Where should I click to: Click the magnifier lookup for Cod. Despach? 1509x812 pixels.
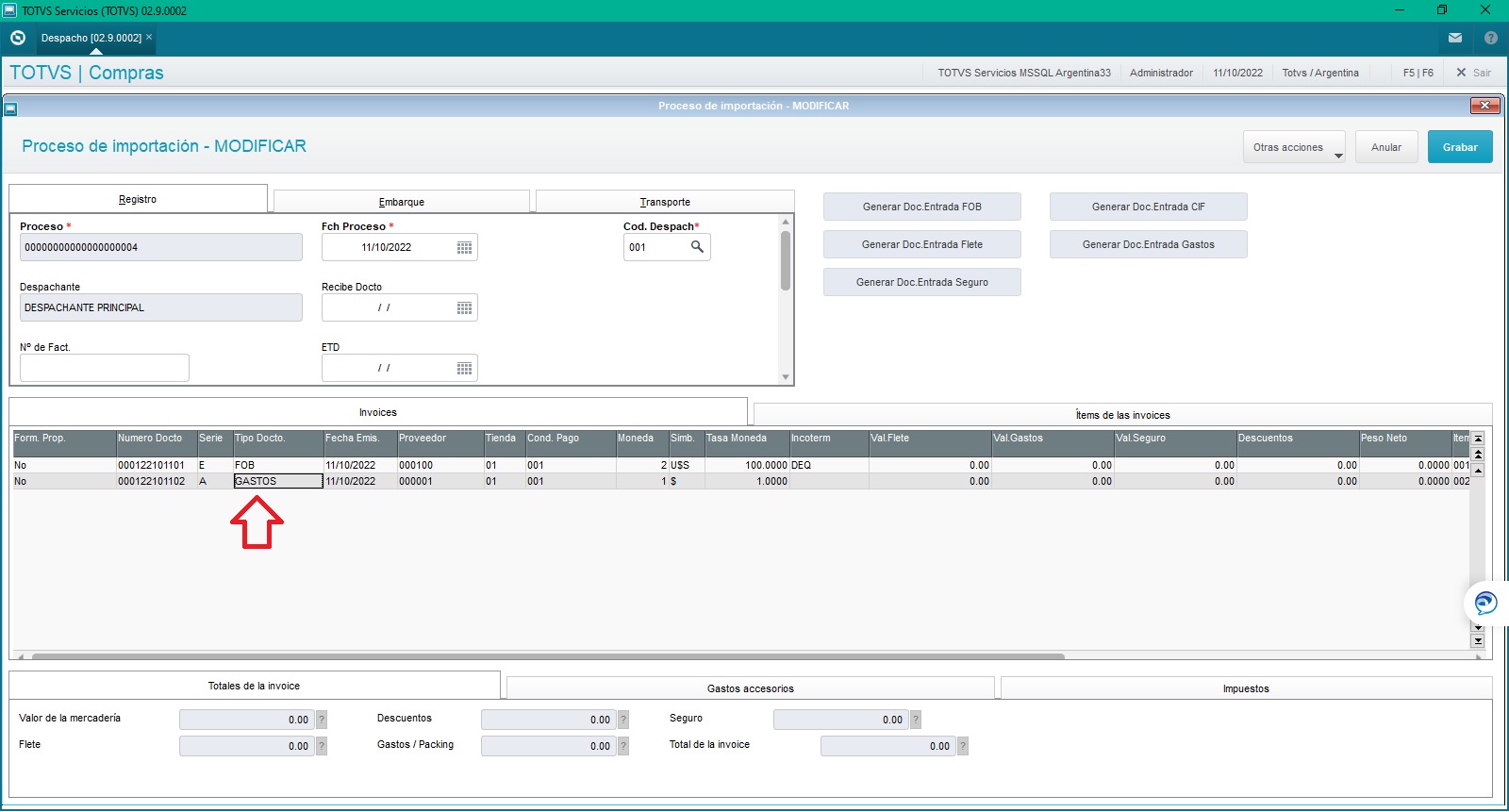tap(697, 247)
